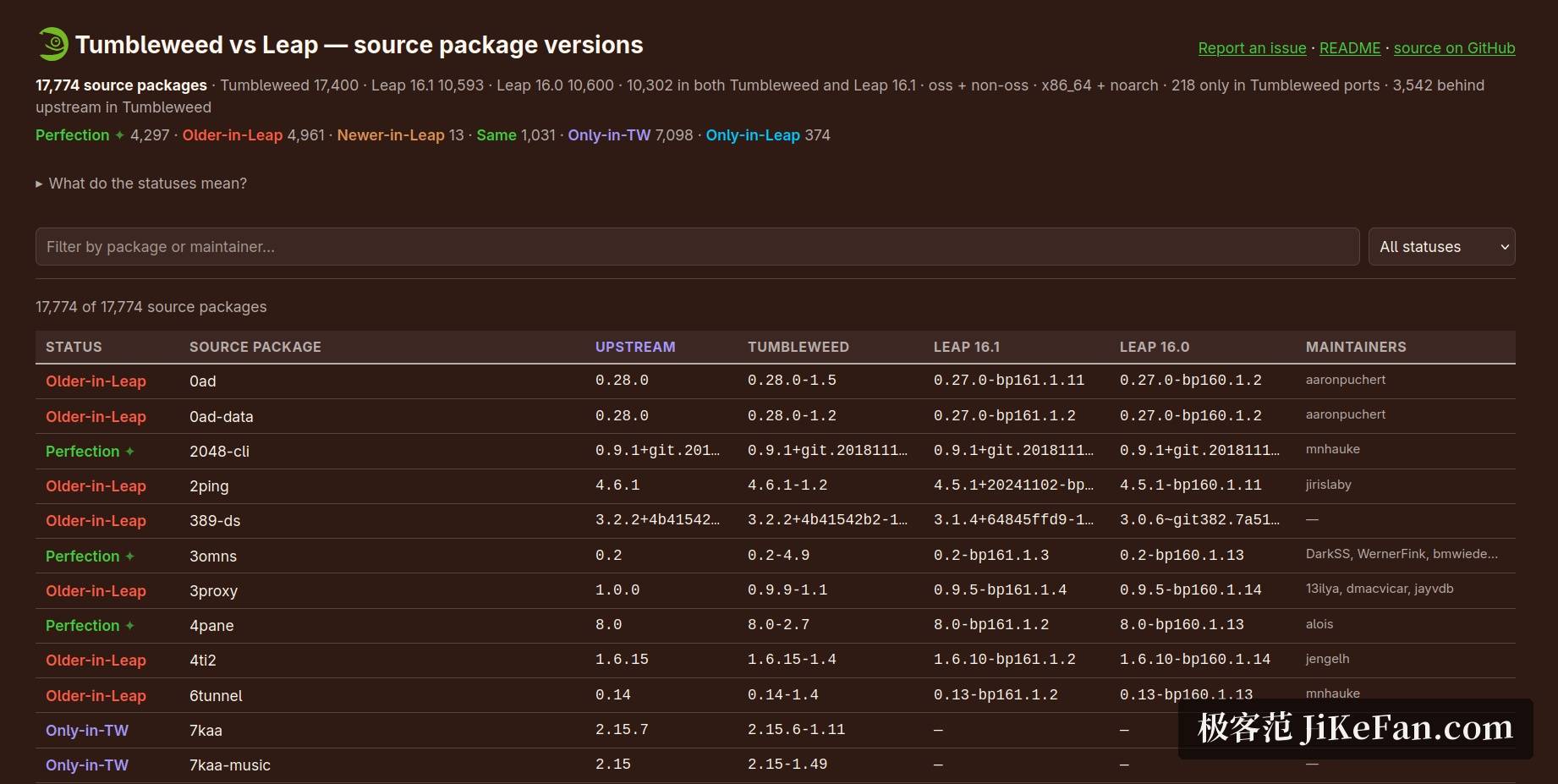Select the 7kaa package name
Viewport: 1558px width, 784px height.
pos(206,731)
